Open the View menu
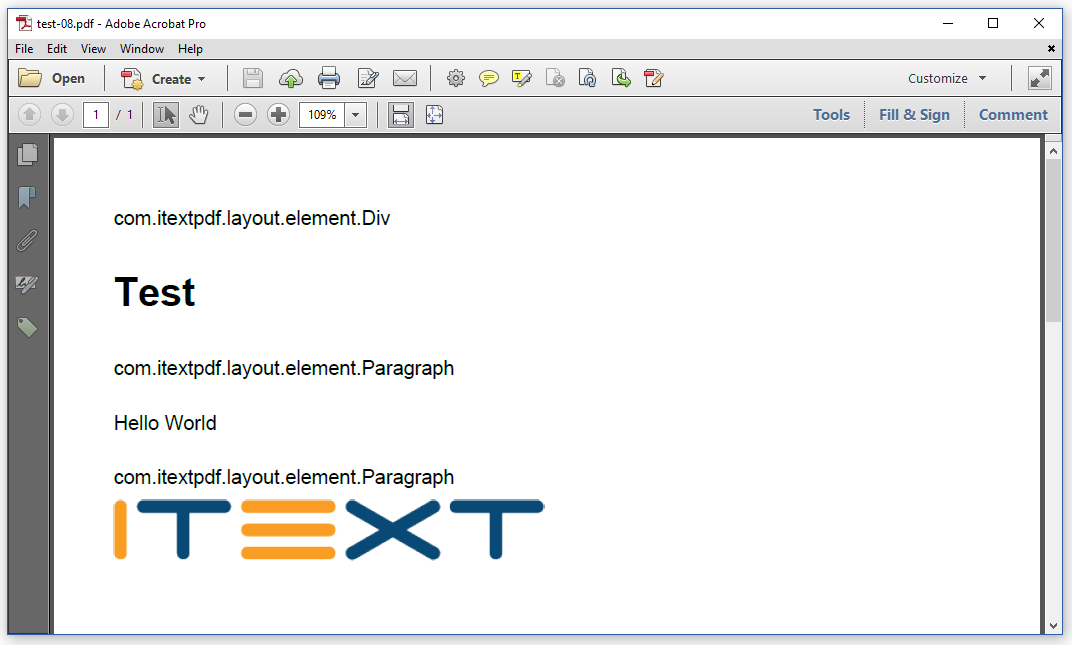 pos(93,49)
